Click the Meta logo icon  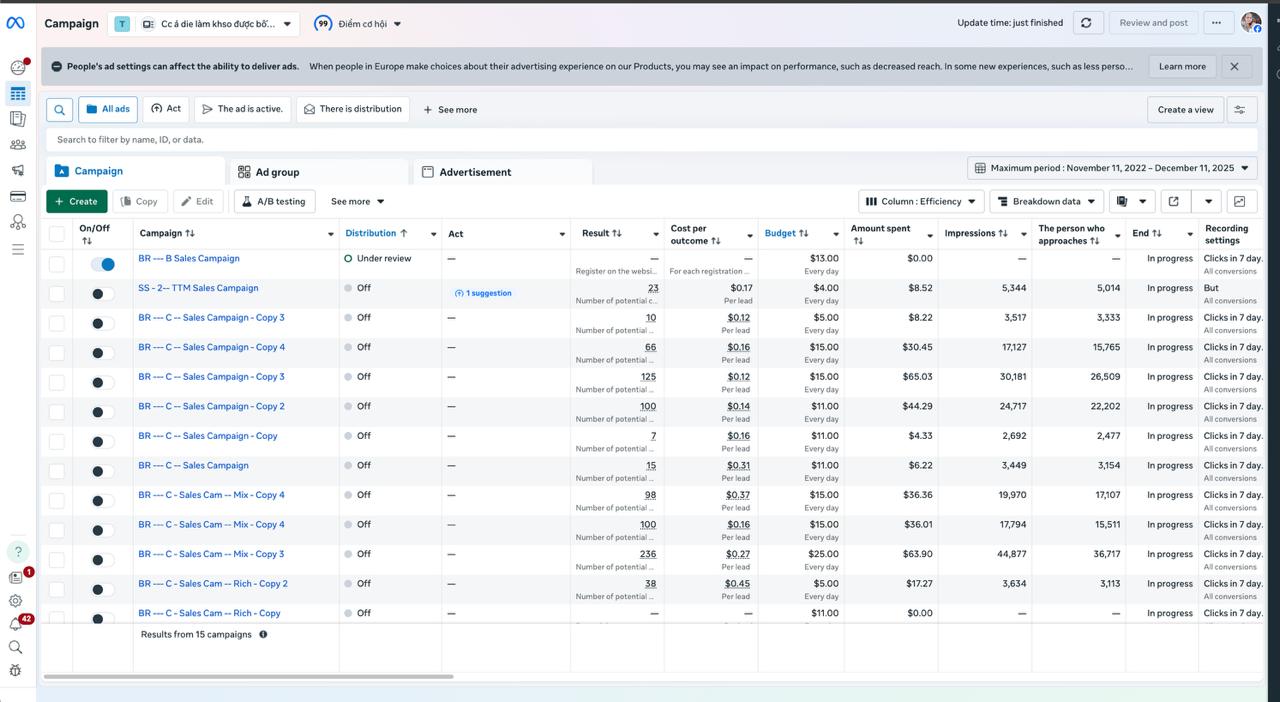pos(16,23)
